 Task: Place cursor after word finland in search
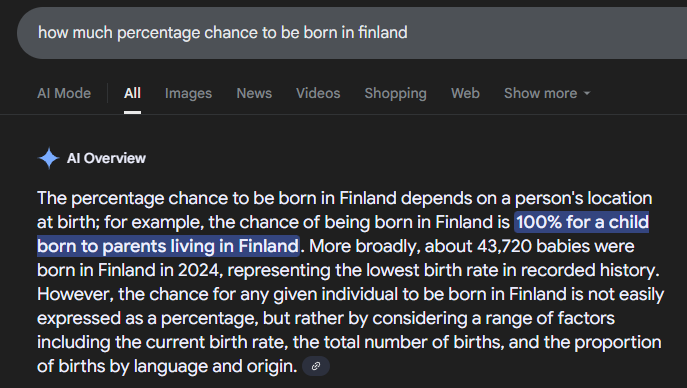[x=409, y=33]
